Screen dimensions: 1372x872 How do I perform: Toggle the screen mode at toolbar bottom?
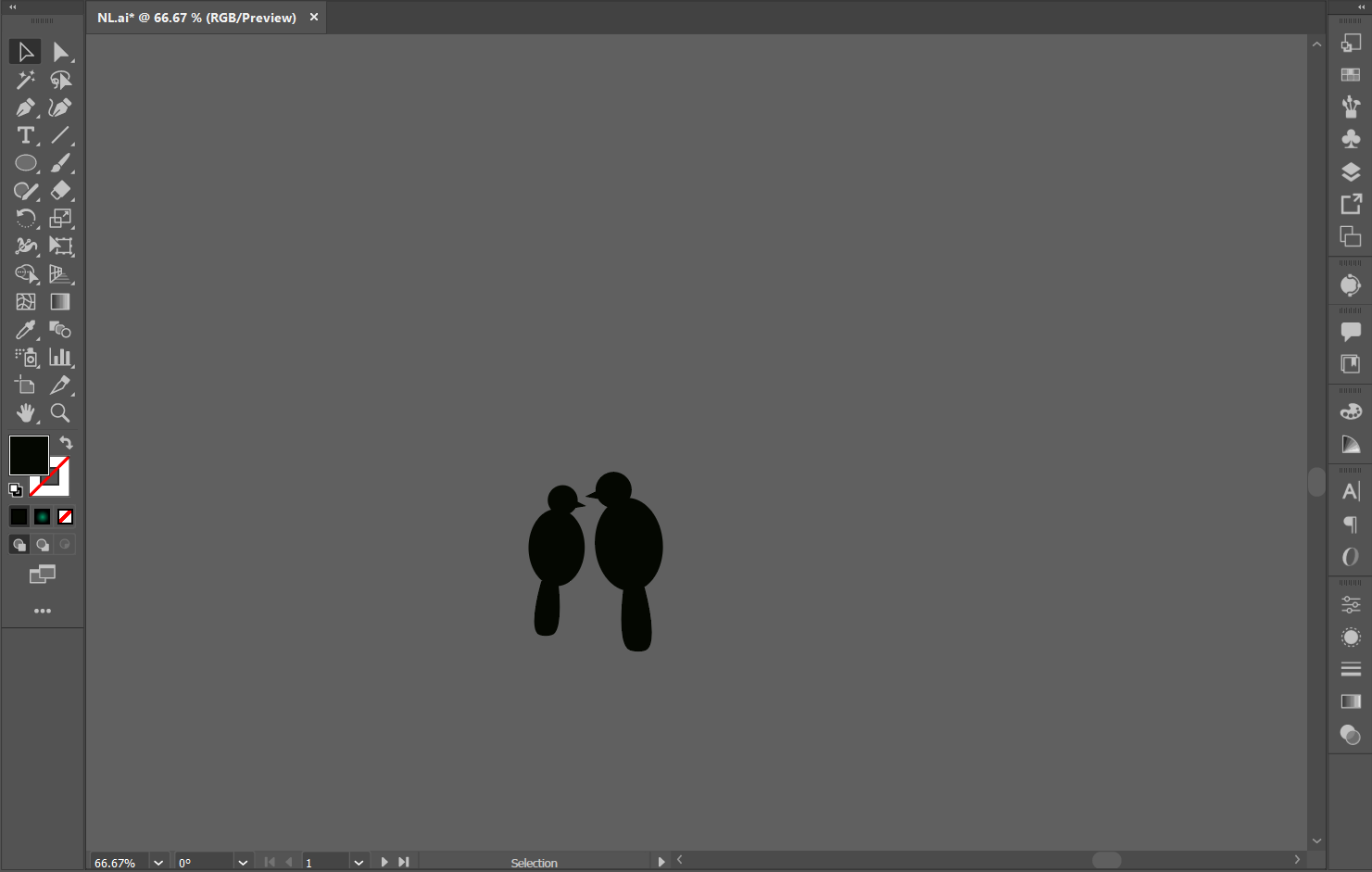[x=42, y=575]
